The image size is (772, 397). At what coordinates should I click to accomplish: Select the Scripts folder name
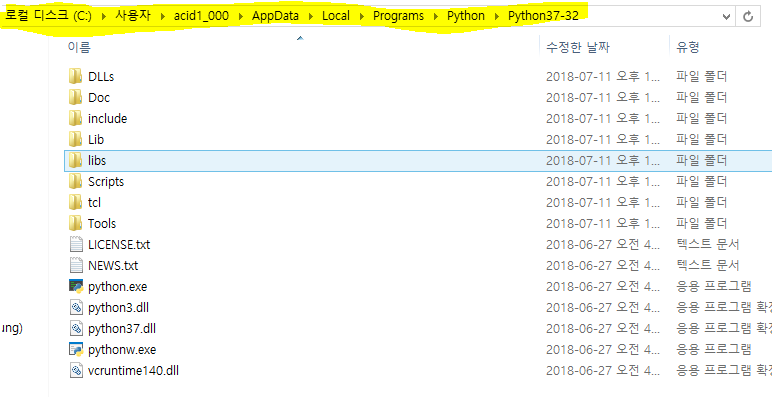click(106, 182)
